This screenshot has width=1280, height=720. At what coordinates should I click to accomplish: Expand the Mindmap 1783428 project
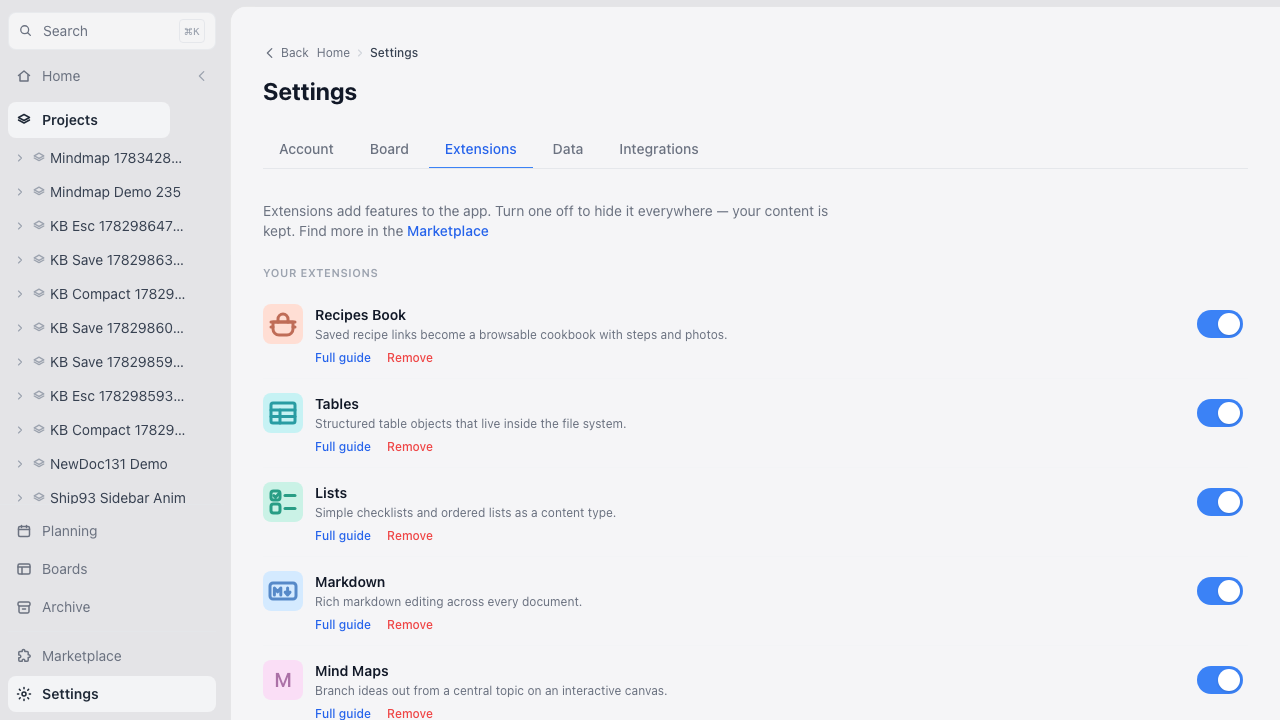pos(19,158)
